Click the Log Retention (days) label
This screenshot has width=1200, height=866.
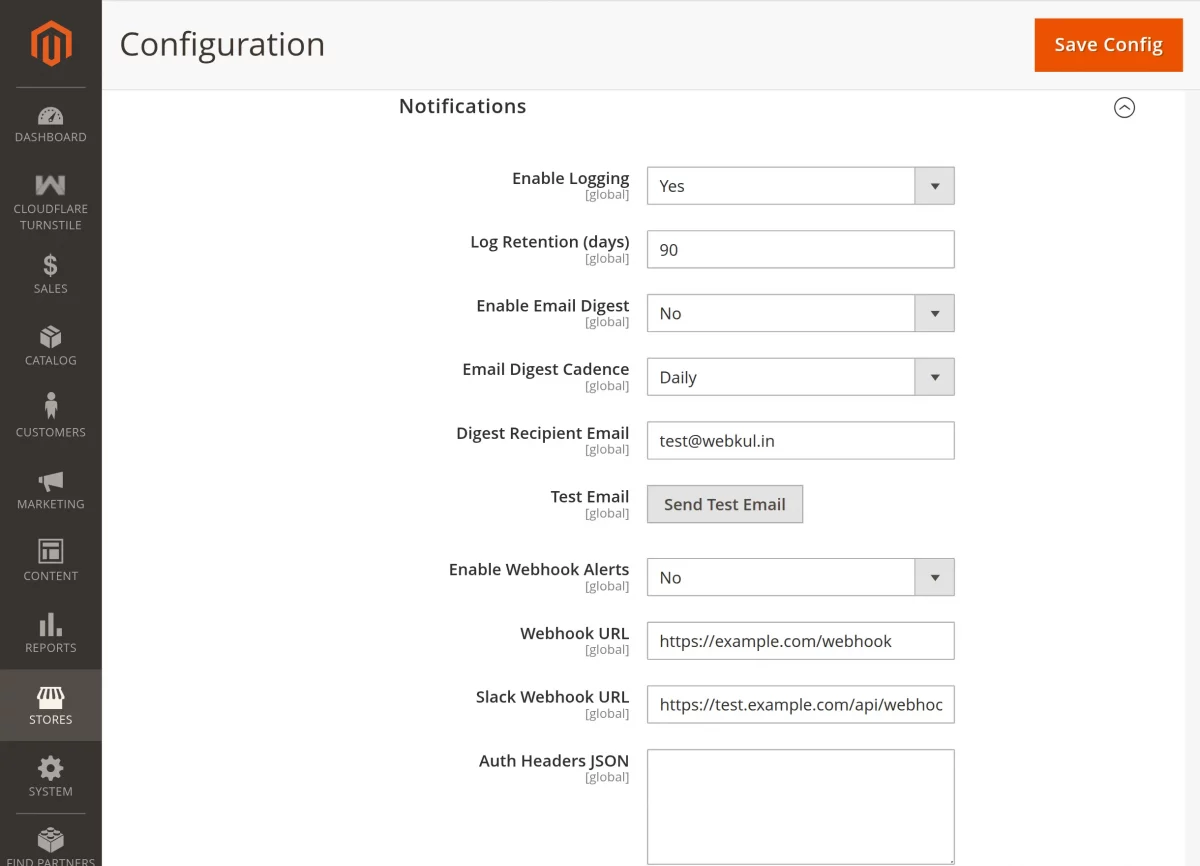pyautogui.click(x=550, y=242)
